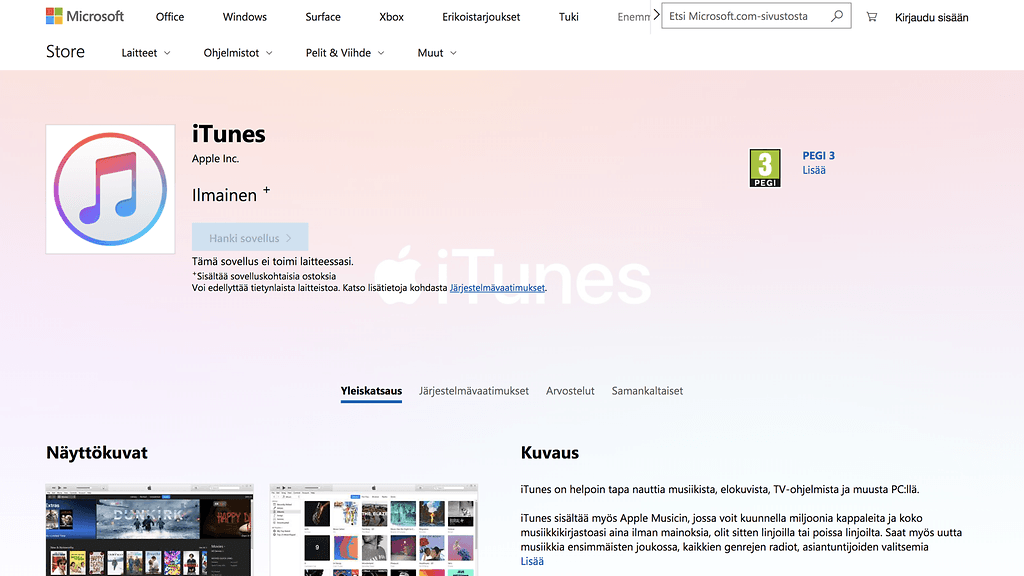Expand the Ohjelmistot dropdown menu
This screenshot has width=1024, height=576.
click(x=238, y=53)
